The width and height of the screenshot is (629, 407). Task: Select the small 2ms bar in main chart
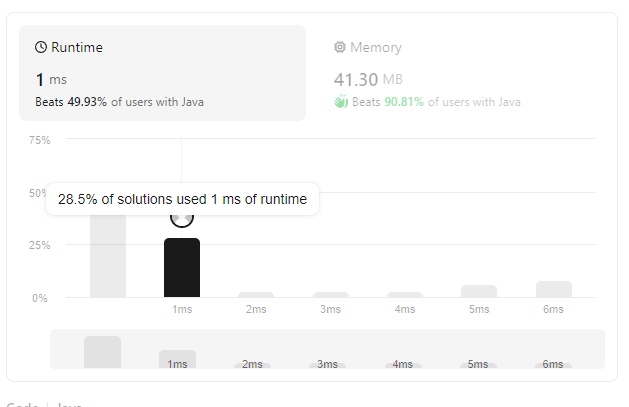256,294
